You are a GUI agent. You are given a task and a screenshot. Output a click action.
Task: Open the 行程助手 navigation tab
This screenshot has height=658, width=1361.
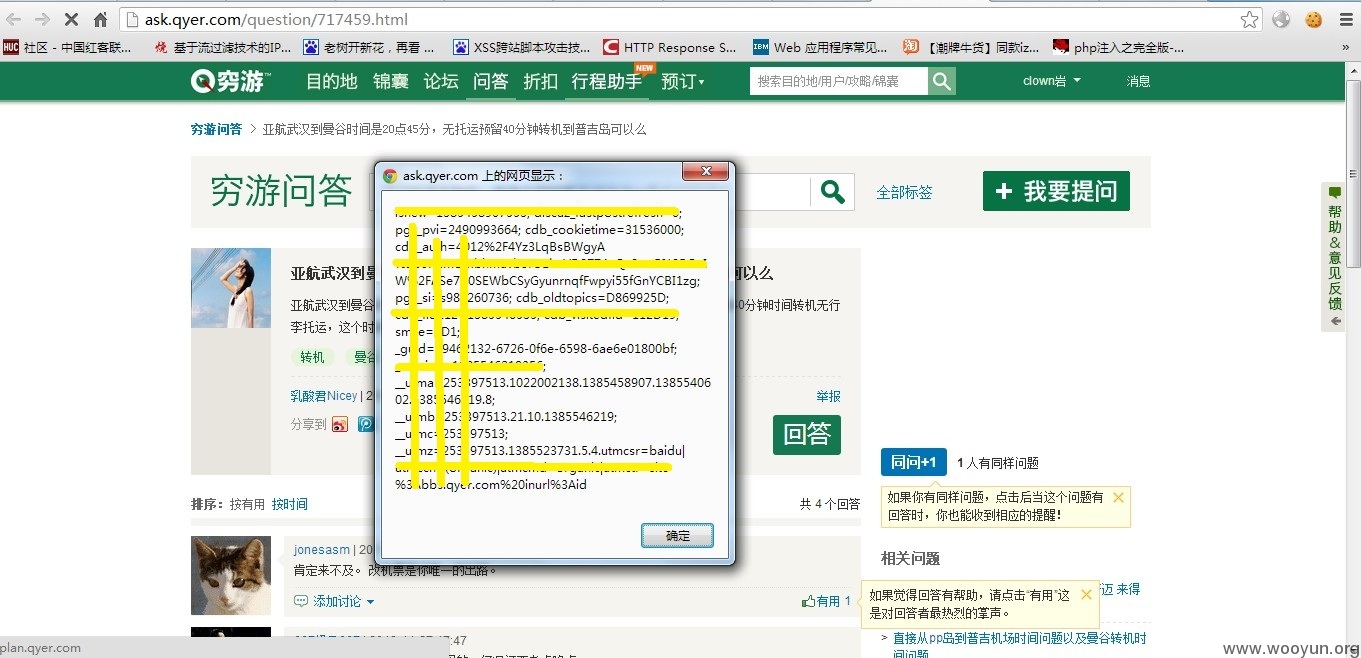[607, 81]
